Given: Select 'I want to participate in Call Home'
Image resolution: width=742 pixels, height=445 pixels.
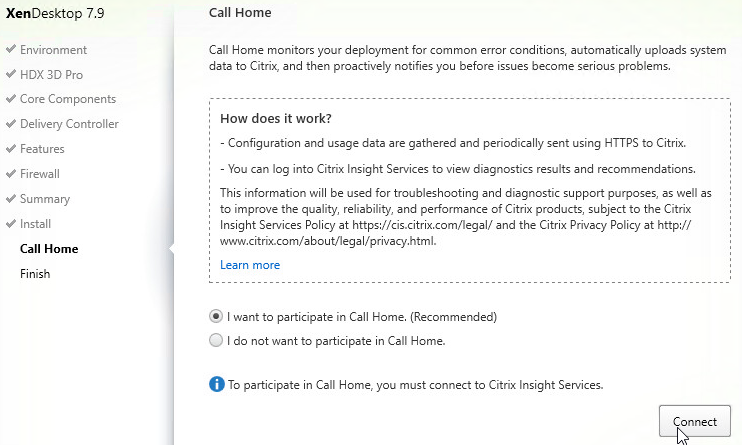Looking at the screenshot, I should (216, 316).
